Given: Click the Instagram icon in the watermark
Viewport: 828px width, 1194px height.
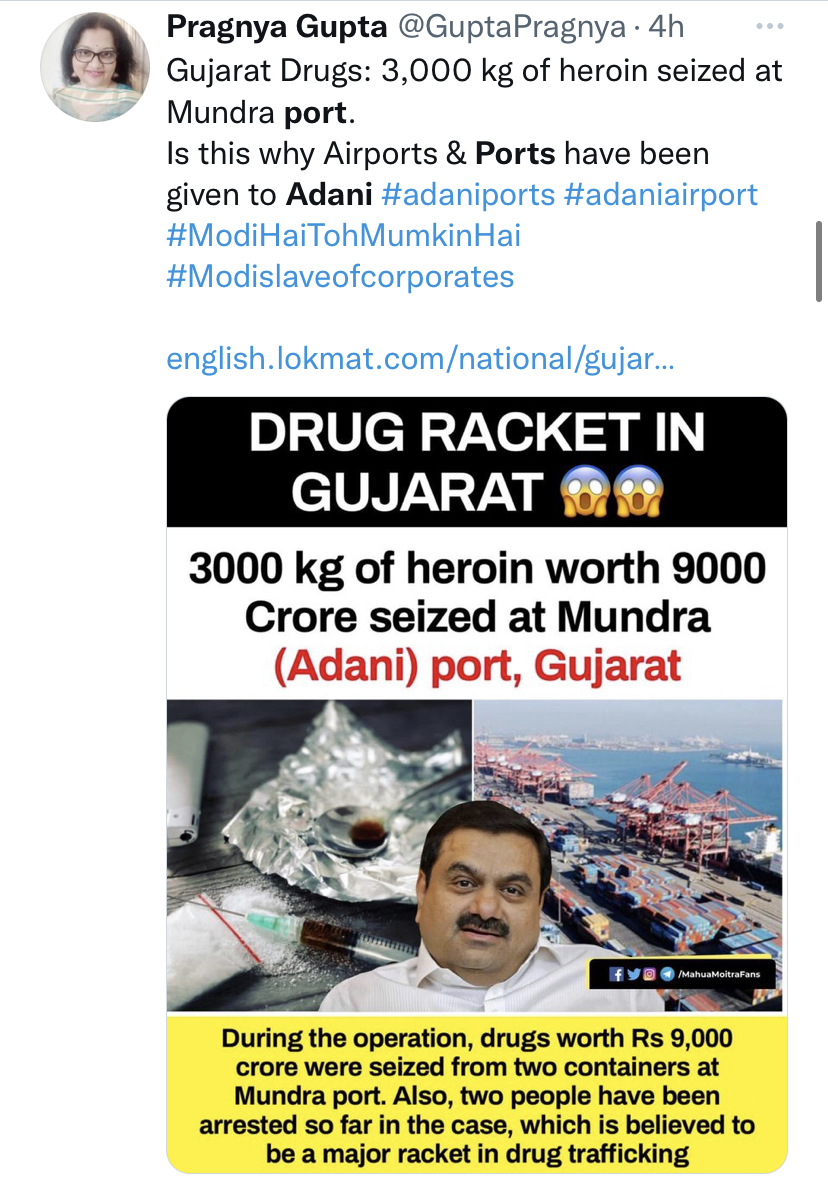Looking at the screenshot, I should tap(649, 974).
